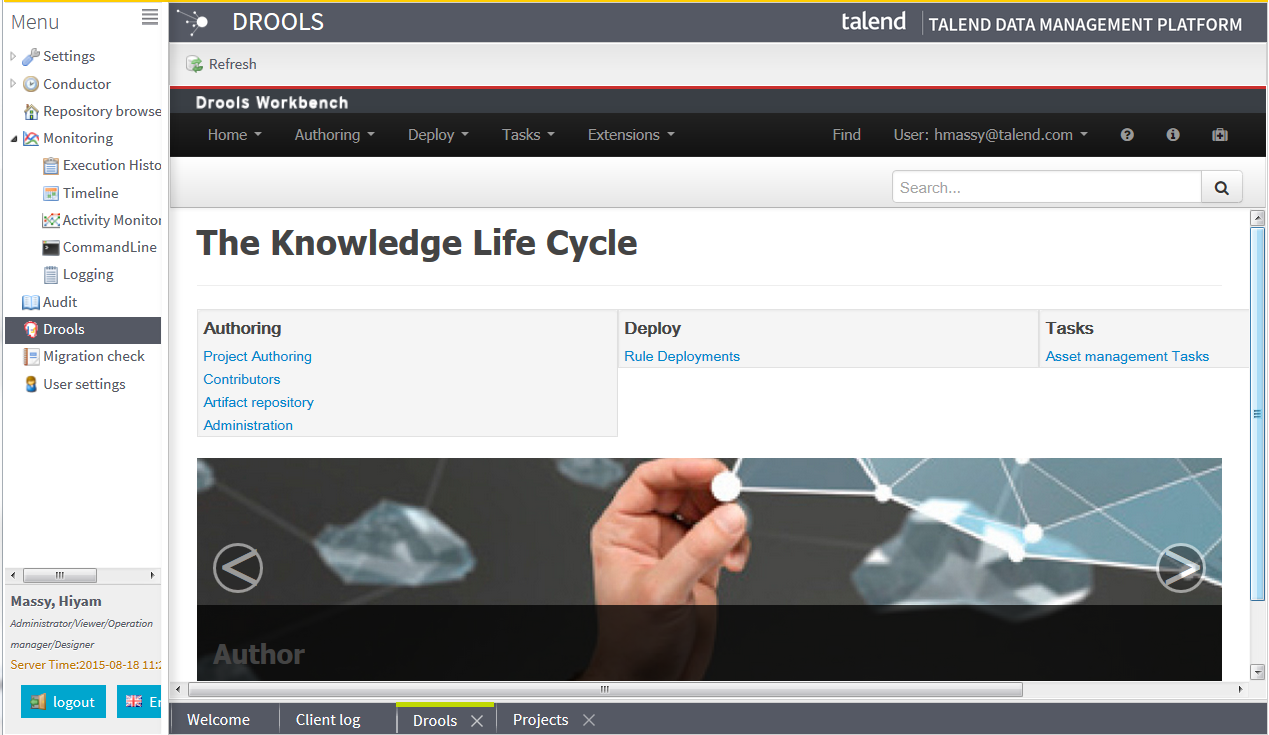
Task: Open the Logging menu entry
Action: (88, 274)
